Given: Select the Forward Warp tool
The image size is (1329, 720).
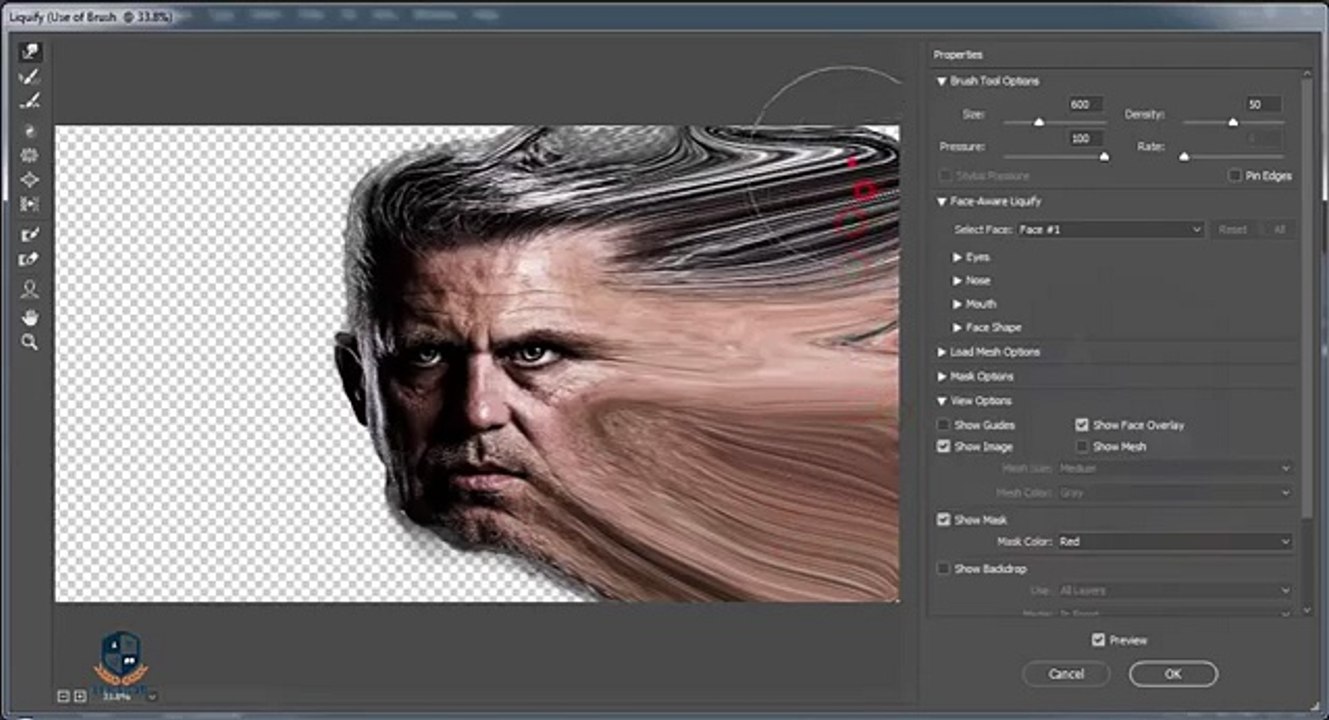Looking at the screenshot, I should 30,52.
